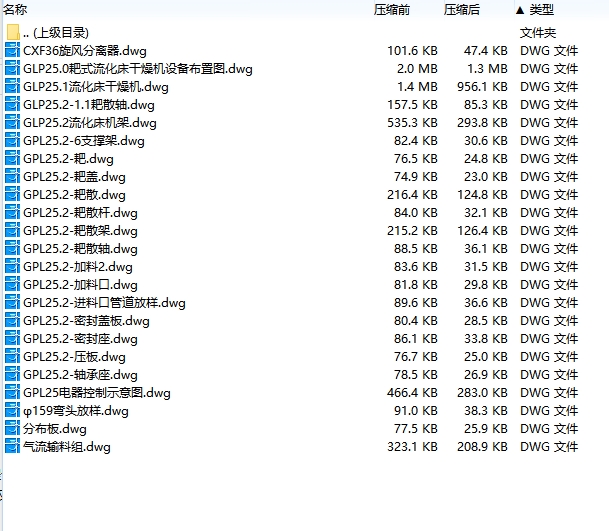
Task: Select the DWG icon for GPL25.2-耙散架.dwg
Action: click(12, 230)
